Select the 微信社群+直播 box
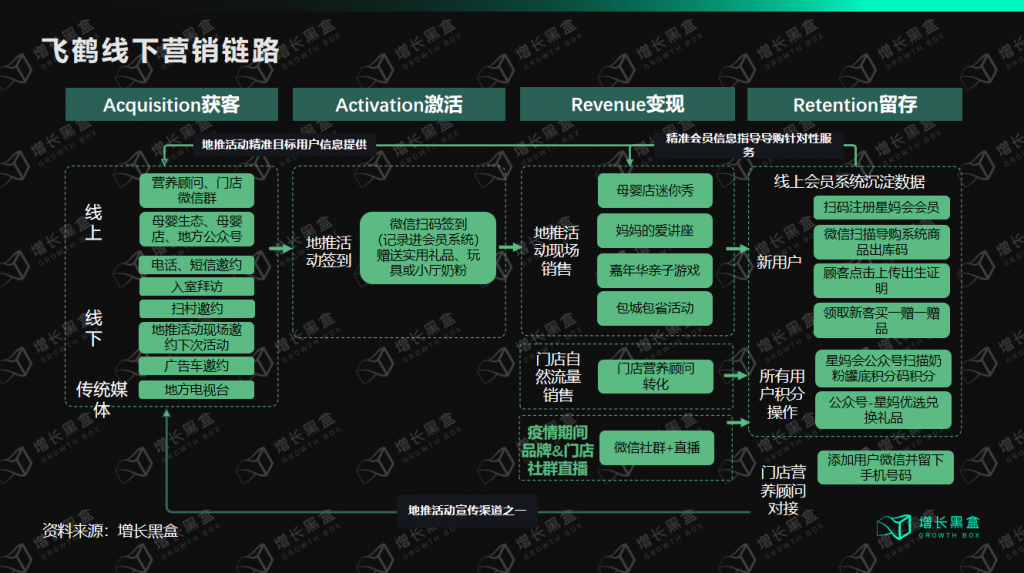 (657, 447)
